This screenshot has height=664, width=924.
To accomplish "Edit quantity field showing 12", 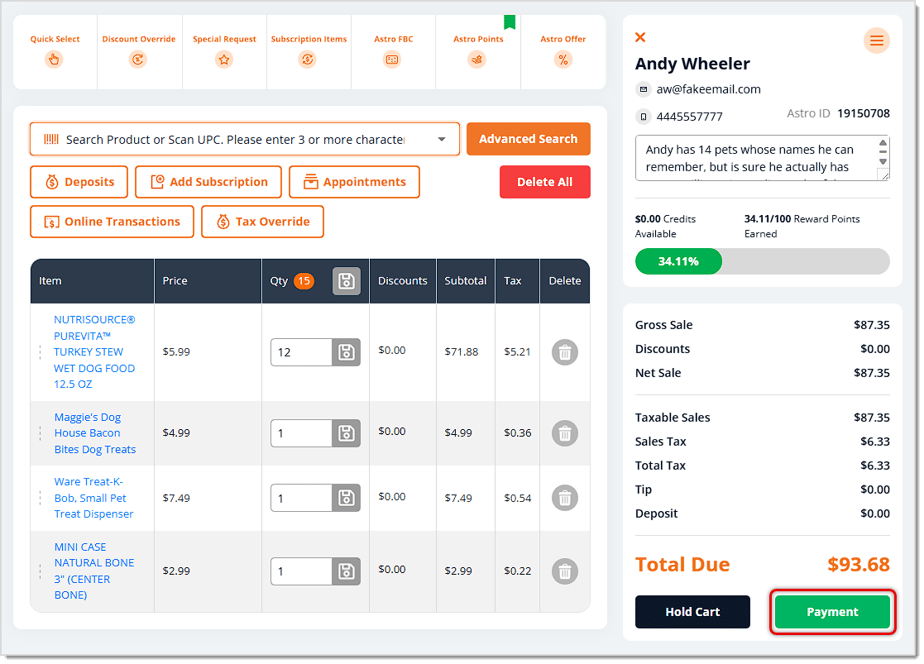I will (x=301, y=352).
